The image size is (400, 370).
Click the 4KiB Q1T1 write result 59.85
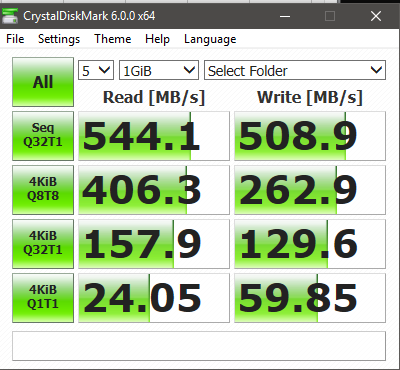click(x=310, y=298)
